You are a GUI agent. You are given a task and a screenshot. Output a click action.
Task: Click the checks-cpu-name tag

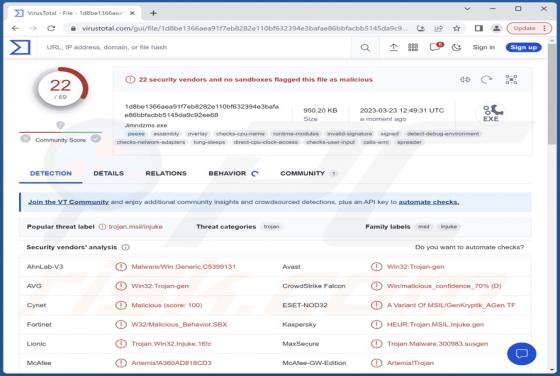click(240, 134)
